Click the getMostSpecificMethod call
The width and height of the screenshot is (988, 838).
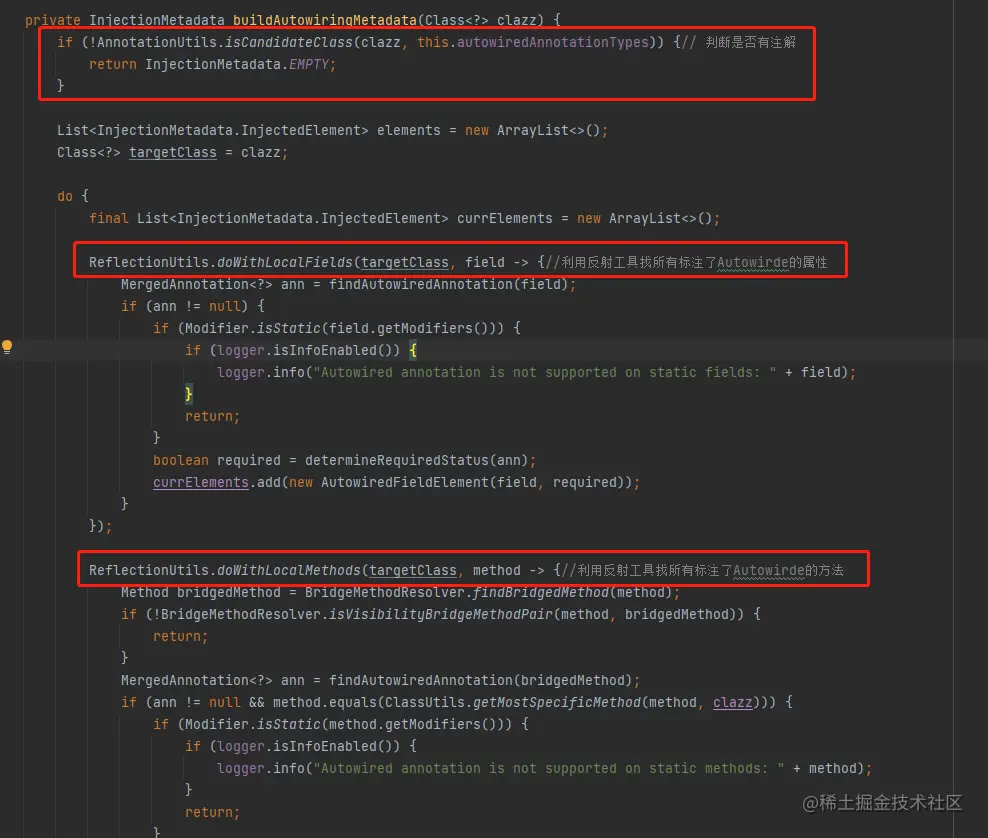556,703
